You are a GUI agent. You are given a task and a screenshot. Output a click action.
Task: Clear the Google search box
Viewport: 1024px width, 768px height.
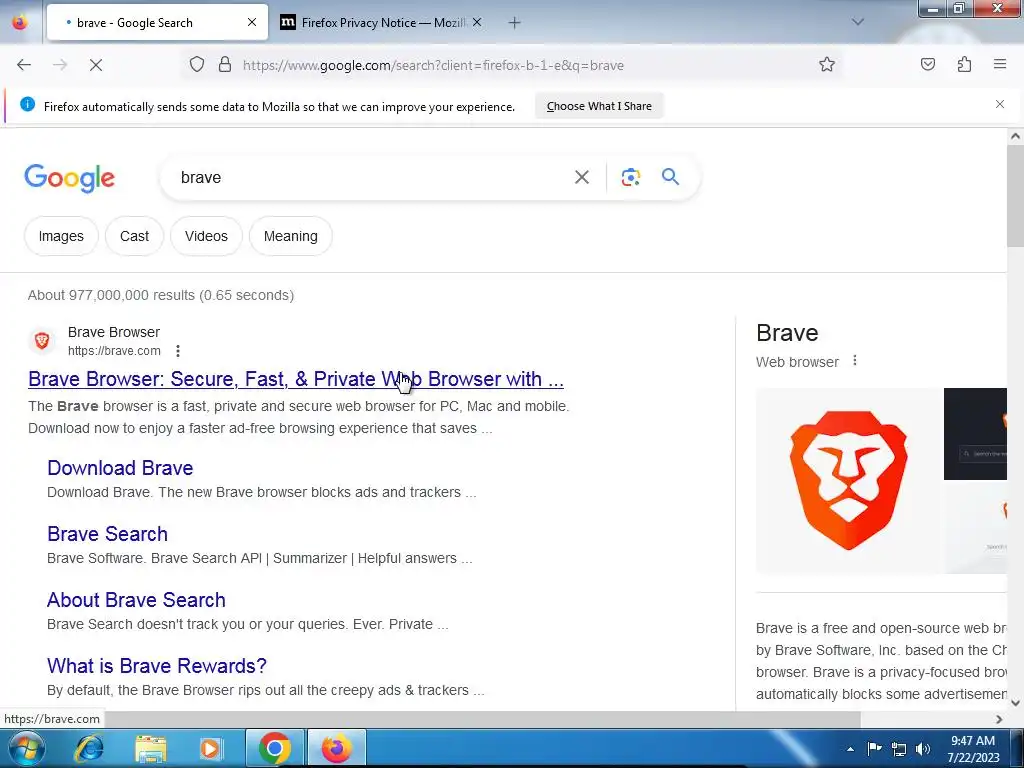582,177
